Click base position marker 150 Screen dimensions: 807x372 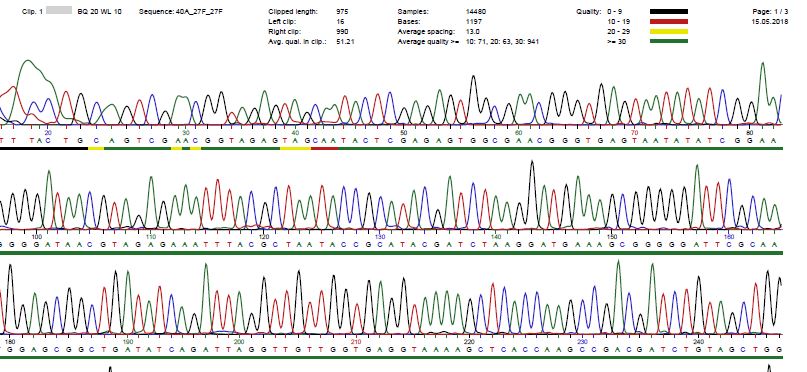coord(612,237)
